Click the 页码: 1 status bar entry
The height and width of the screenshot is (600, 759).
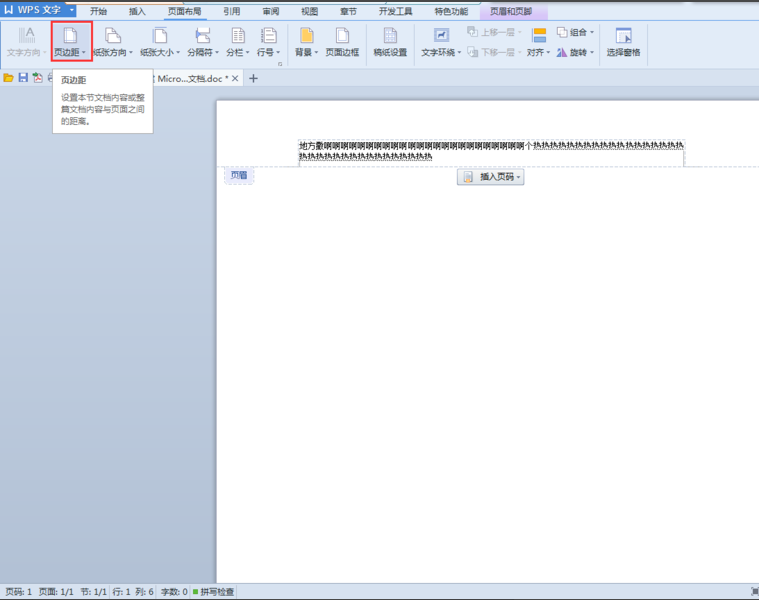tap(18, 592)
